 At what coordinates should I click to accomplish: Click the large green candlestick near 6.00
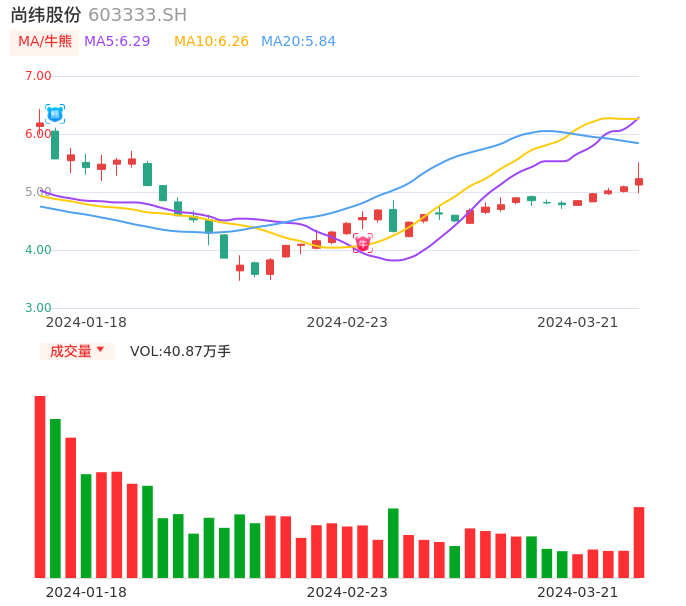[55, 145]
